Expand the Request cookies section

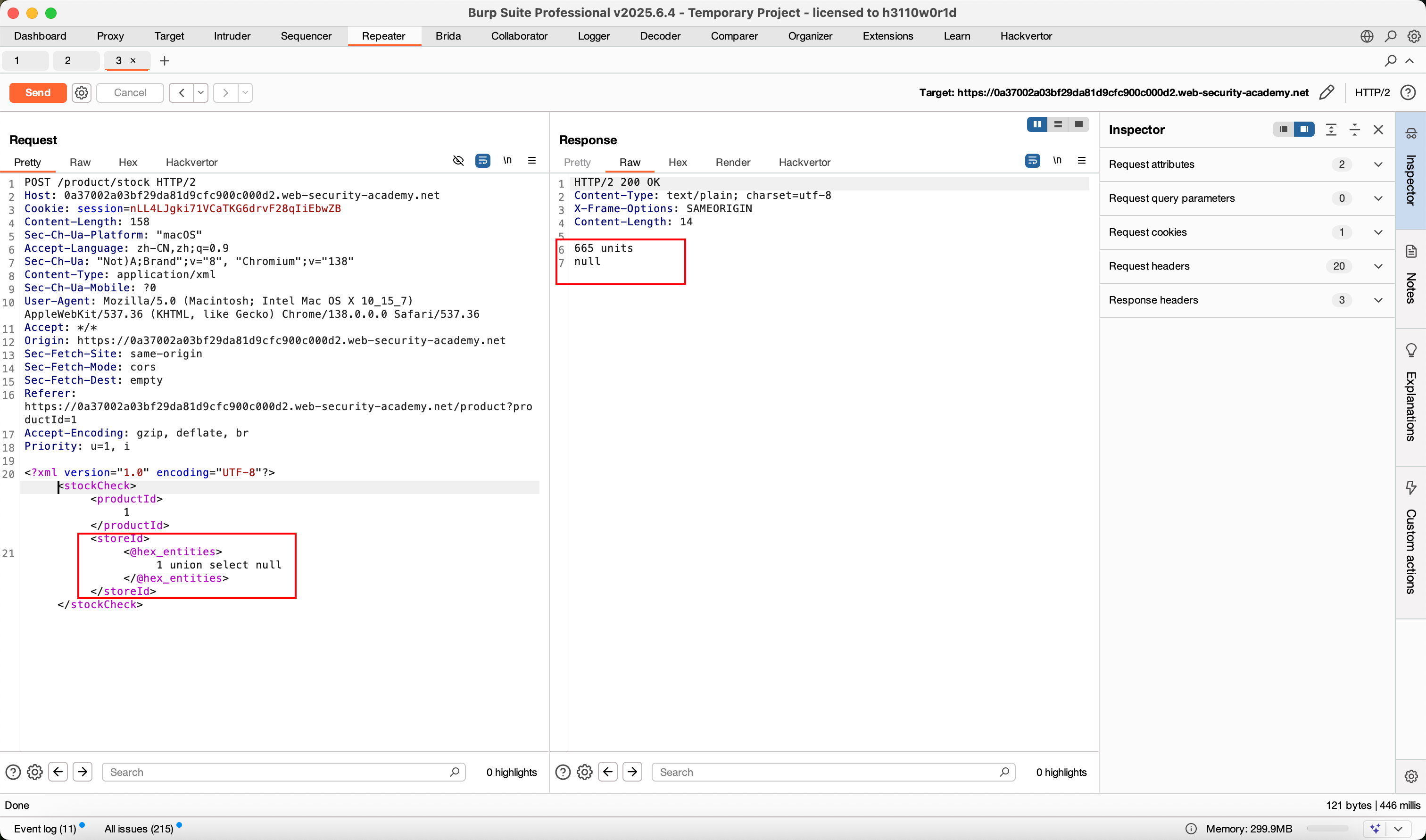(x=1246, y=233)
